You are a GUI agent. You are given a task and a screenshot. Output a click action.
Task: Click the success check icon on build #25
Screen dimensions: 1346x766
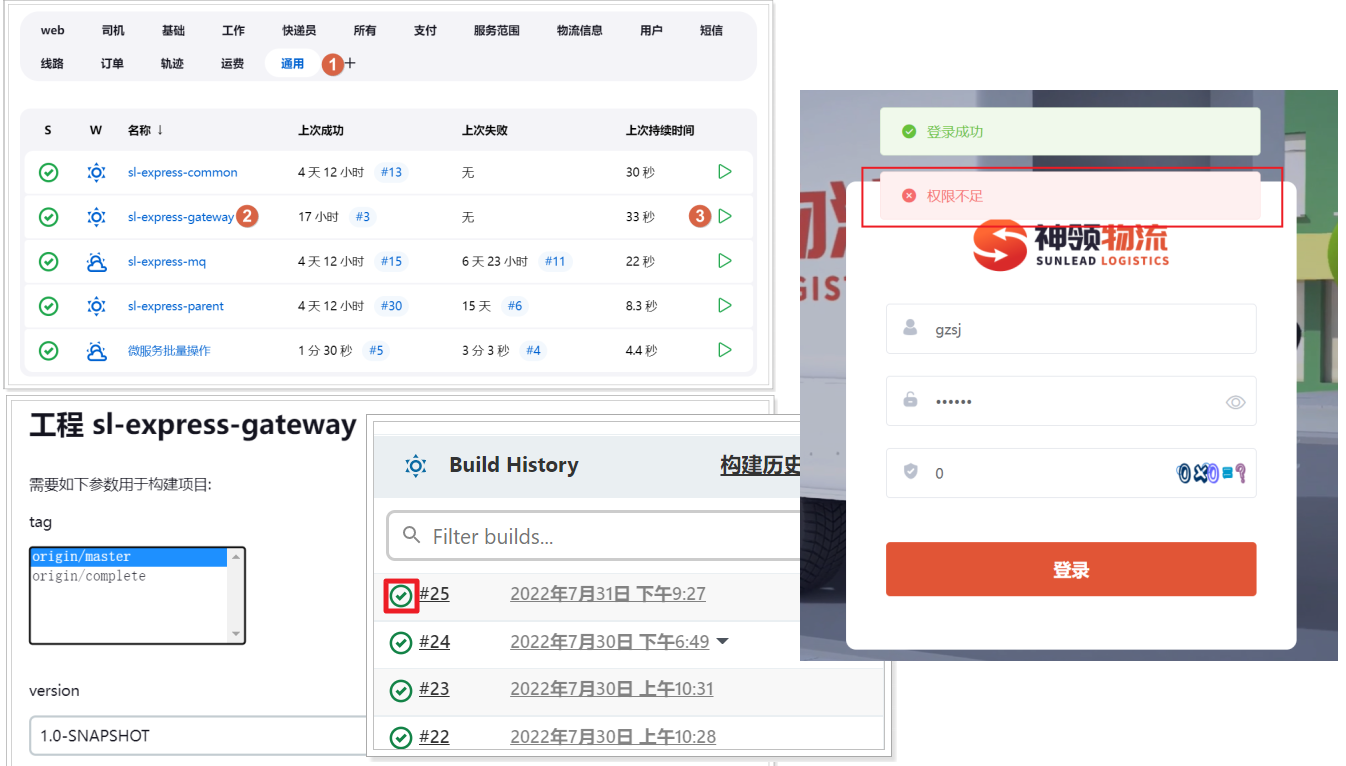point(400,595)
